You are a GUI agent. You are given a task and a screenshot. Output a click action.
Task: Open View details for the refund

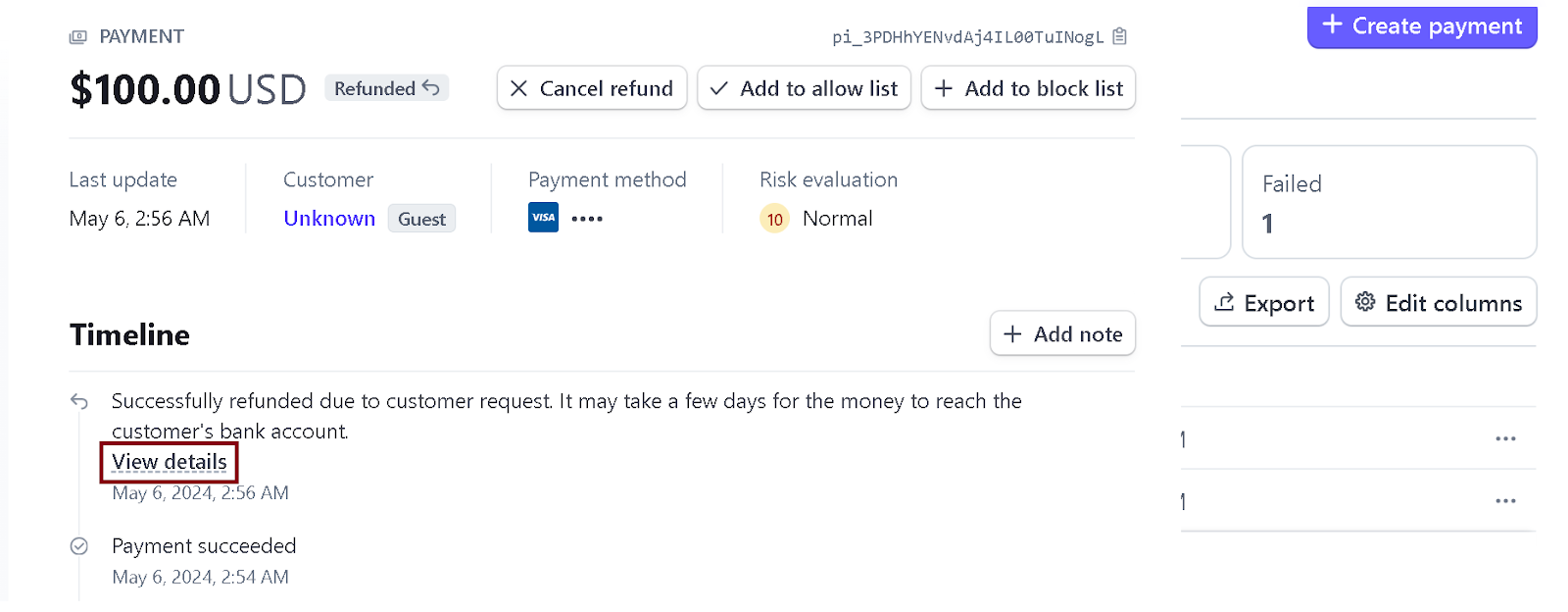pos(169,462)
